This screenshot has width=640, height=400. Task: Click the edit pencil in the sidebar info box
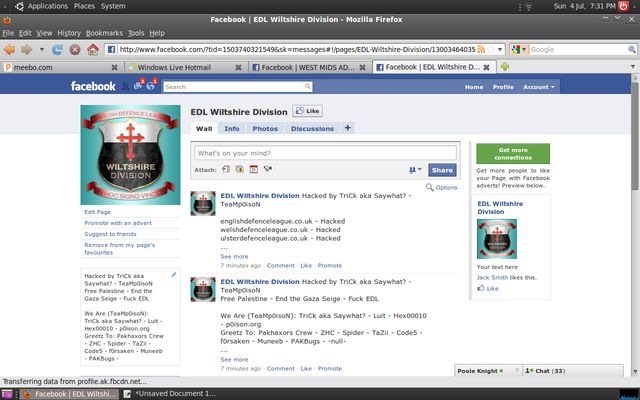(x=173, y=274)
